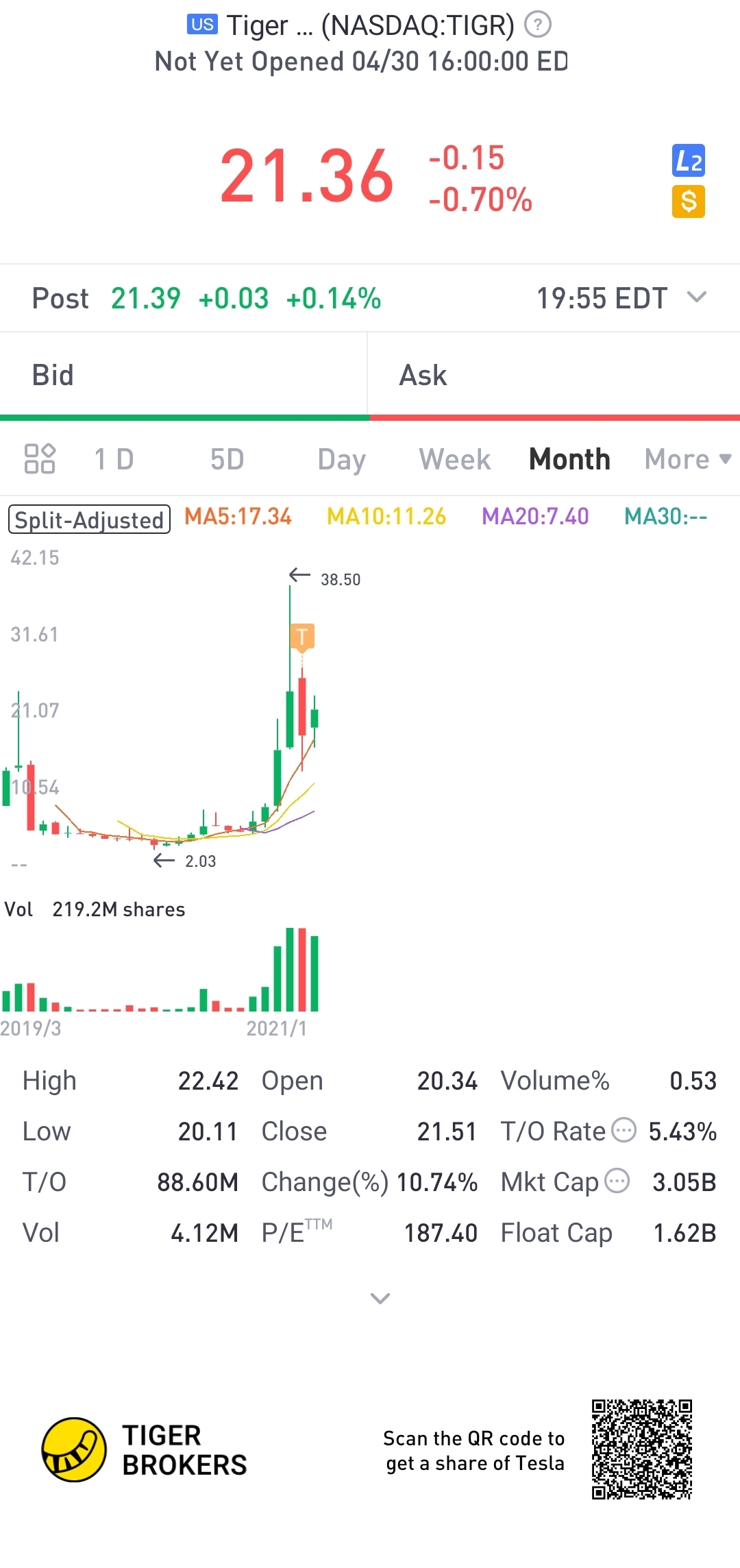Tap the -0.70% percent change
This screenshot has width=740, height=1568.
pyautogui.click(x=480, y=200)
